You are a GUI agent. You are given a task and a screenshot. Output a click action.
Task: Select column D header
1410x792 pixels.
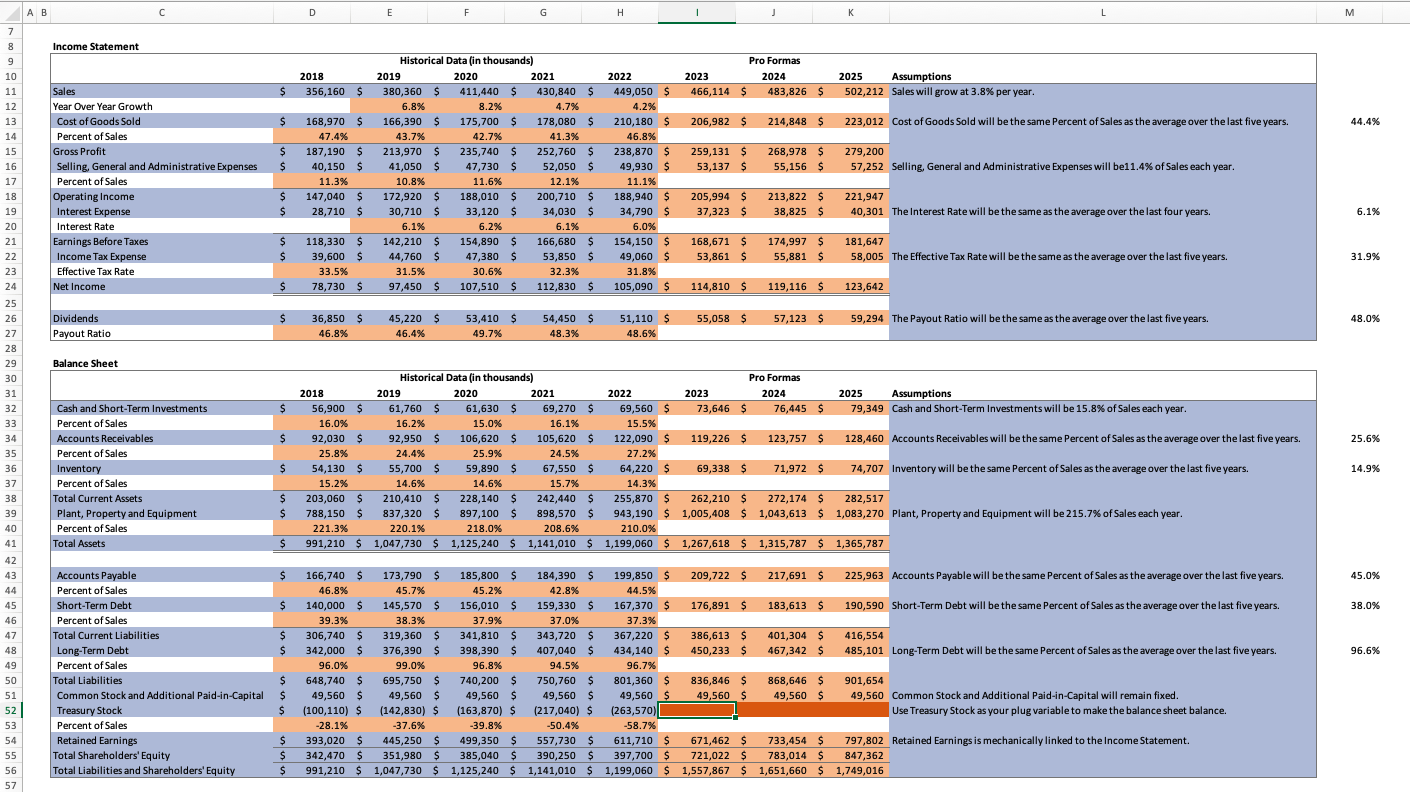coord(311,15)
